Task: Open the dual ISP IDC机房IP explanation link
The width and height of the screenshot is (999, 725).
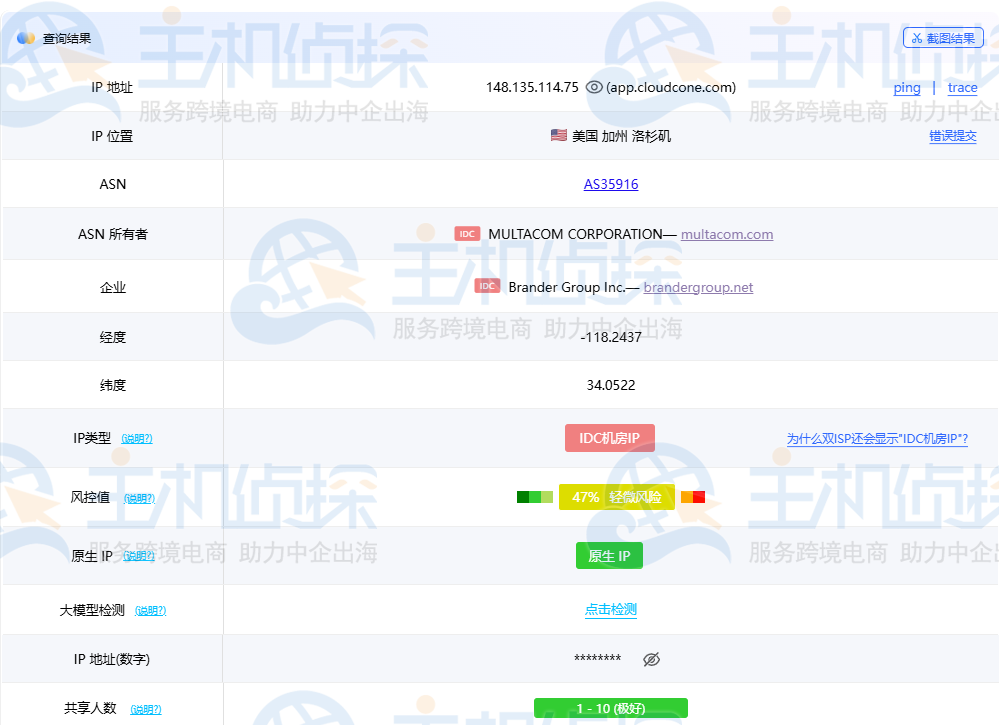Action: pos(877,438)
